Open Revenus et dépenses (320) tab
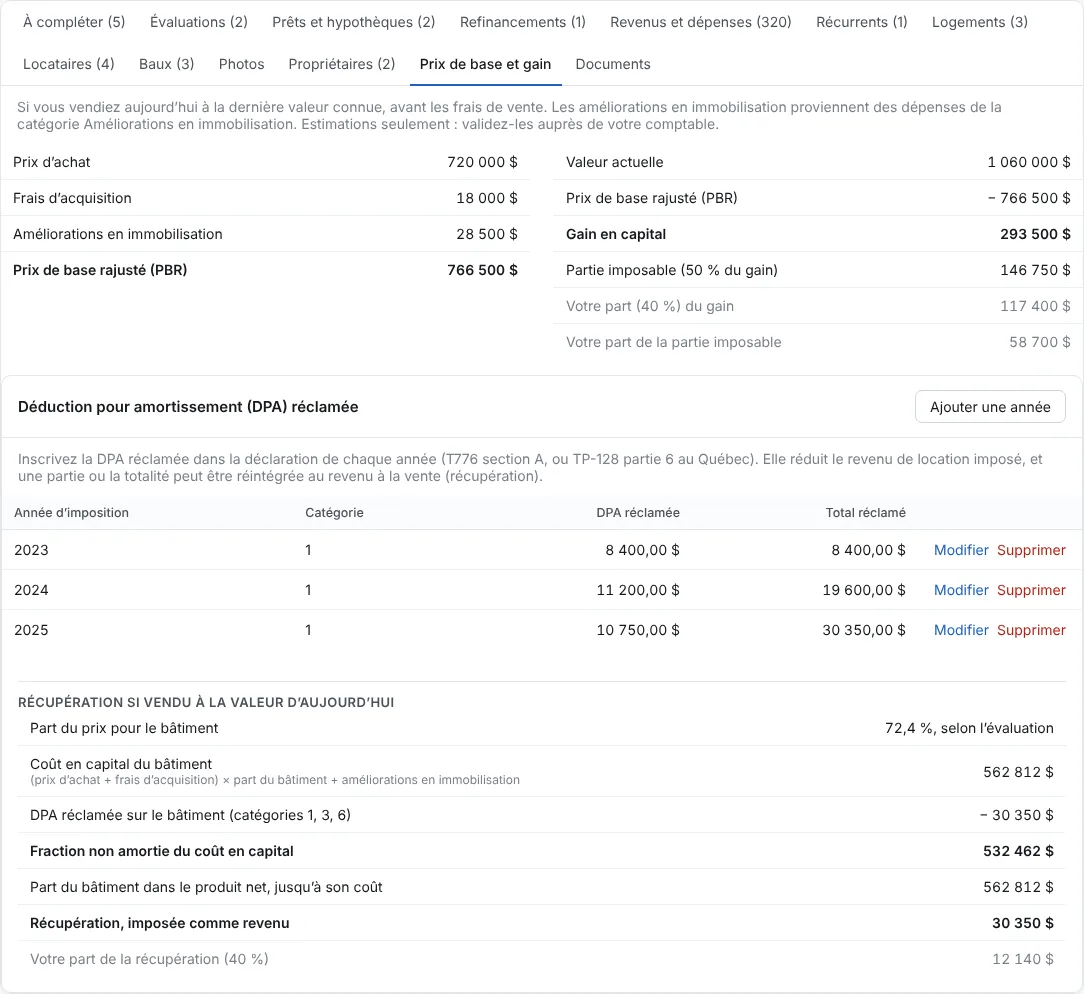1084x994 pixels. tap(700, 22)
